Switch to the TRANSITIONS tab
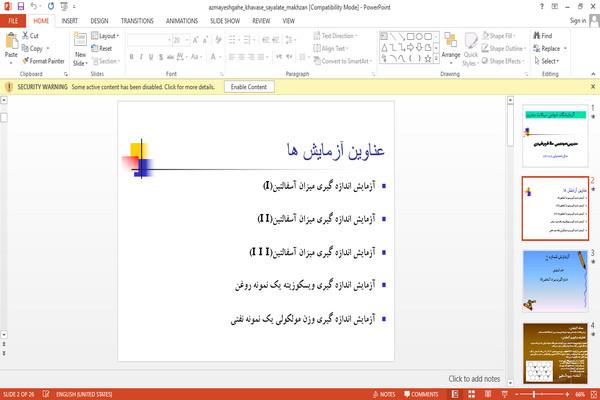600x400 pixels. [x=137, y=21]
